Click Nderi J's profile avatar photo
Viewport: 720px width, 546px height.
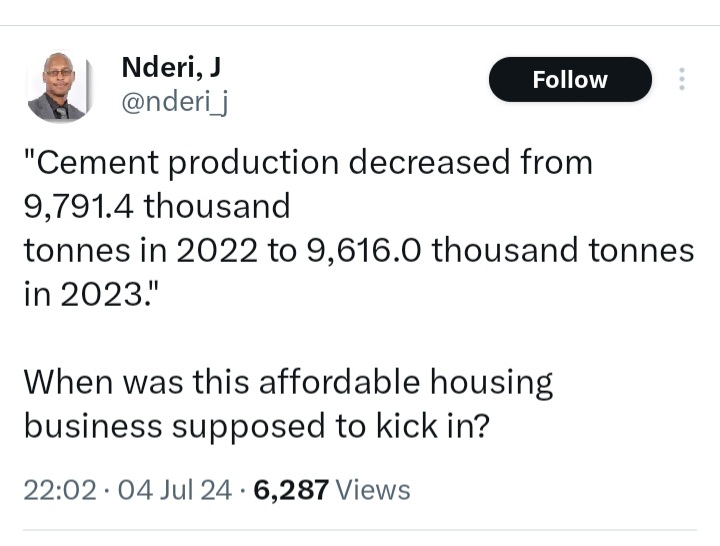pyautogui.click(x=60, y=87)
